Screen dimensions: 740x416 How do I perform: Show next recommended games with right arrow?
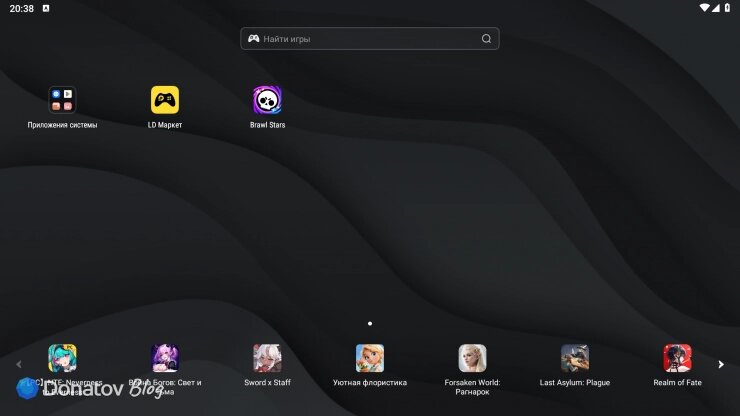click(x=721, y=365)
